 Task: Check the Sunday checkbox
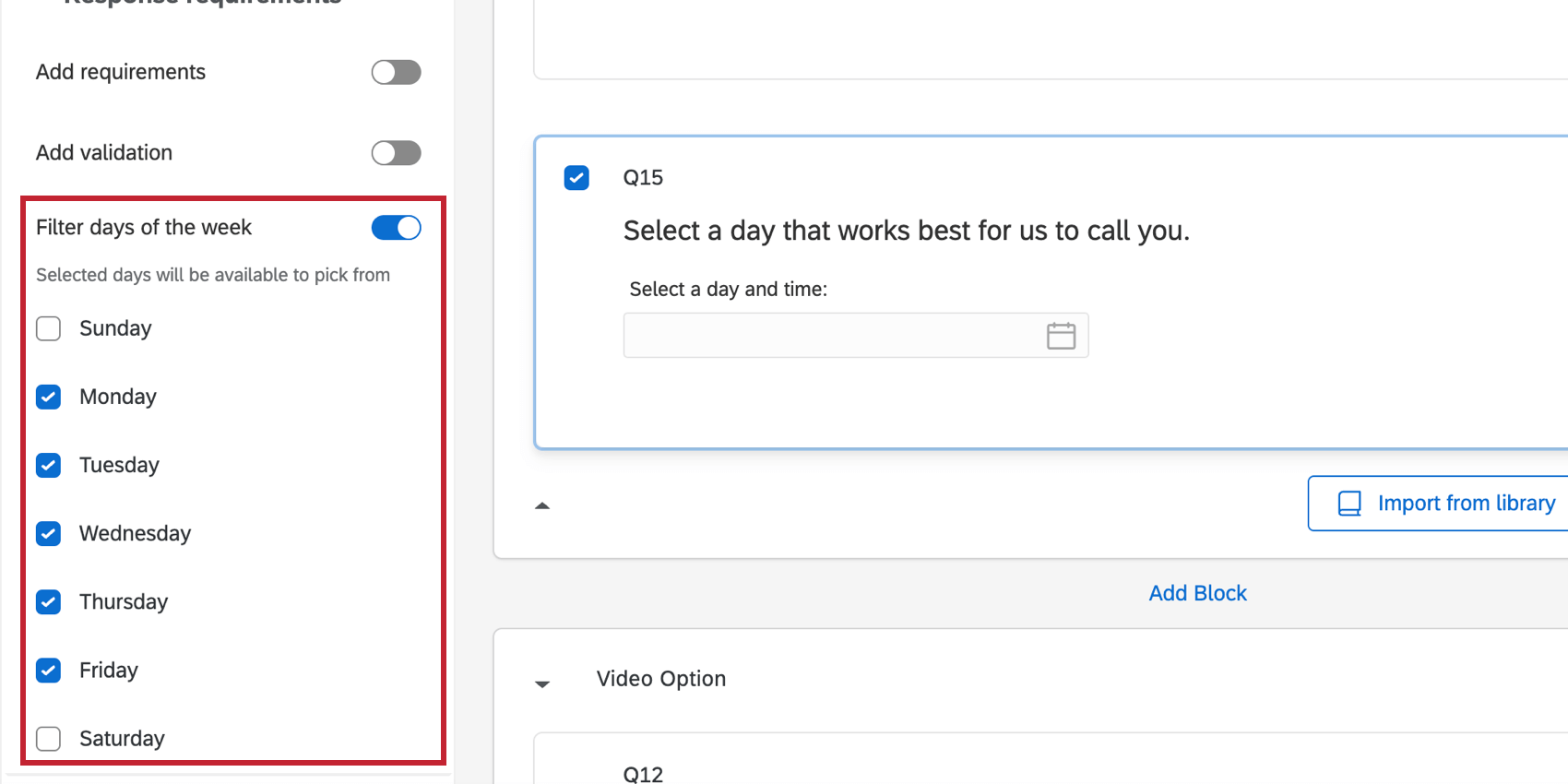tap(49, 329)
